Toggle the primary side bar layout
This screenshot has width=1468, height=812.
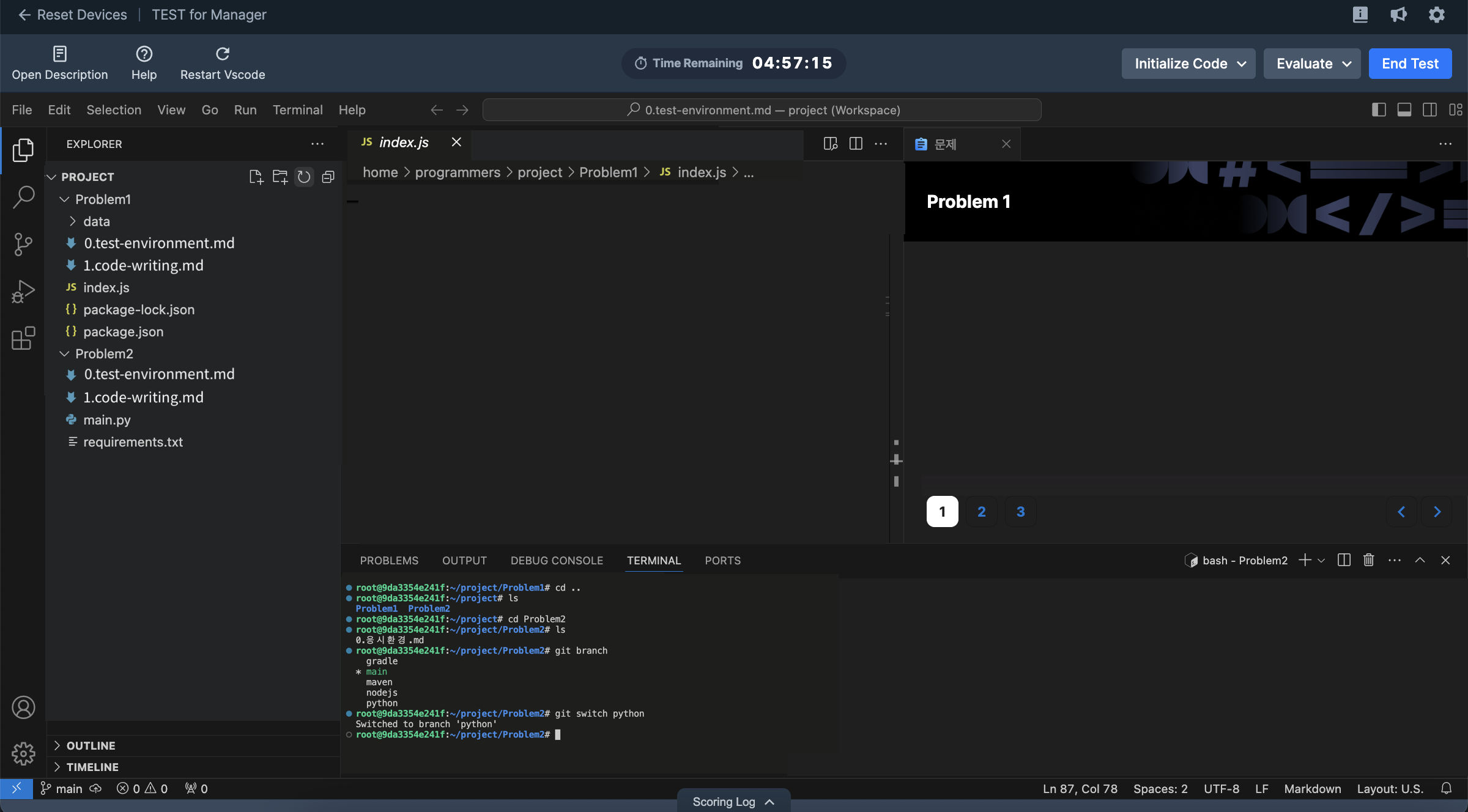coord(1379,109)
